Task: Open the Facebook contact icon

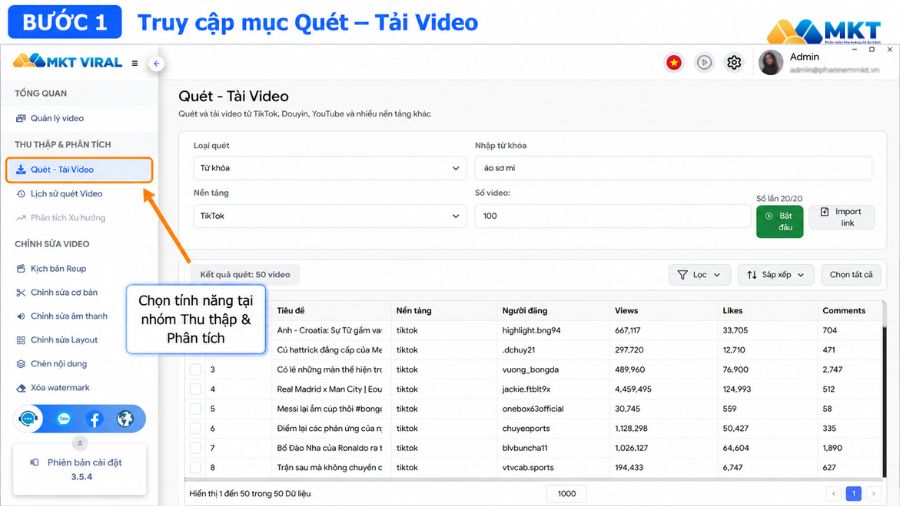Action: (x=95, y=419)
